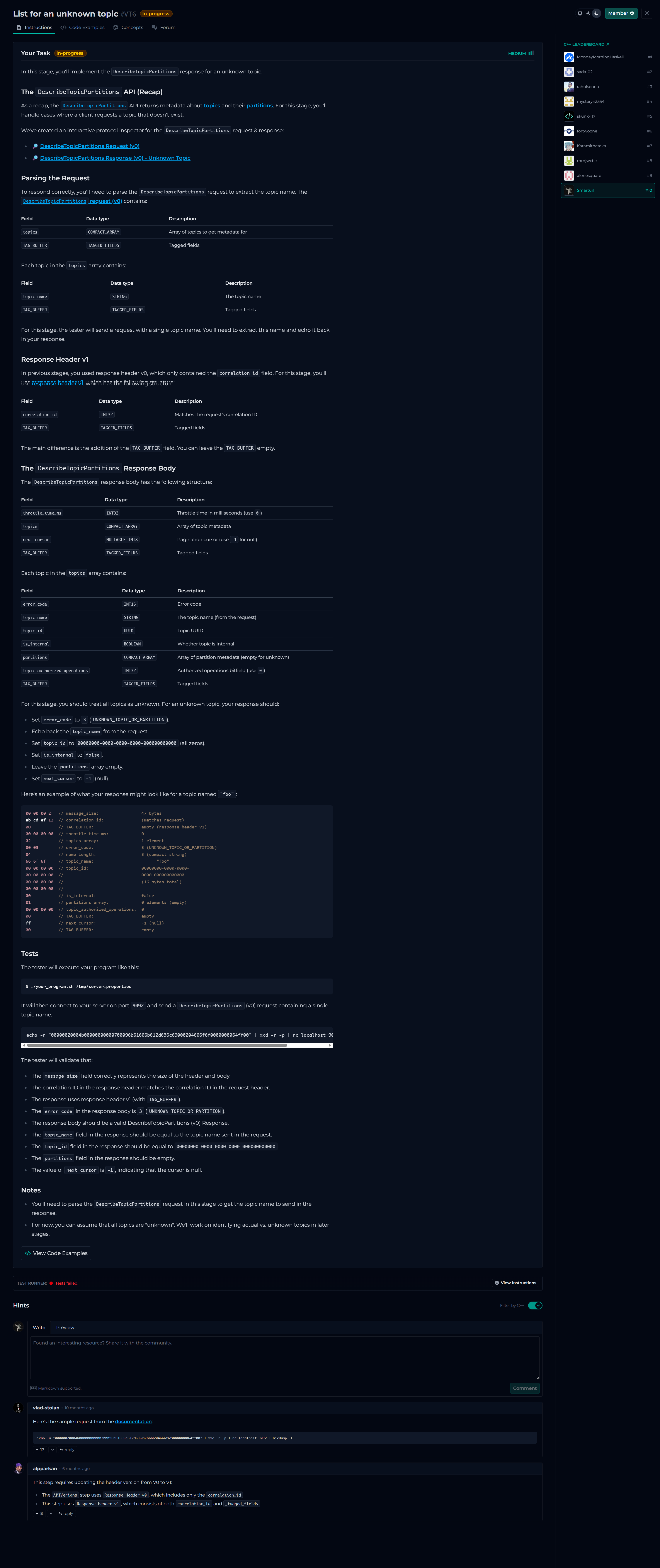
Task: Switch to the Concepts tab
Action: point(128,27)
